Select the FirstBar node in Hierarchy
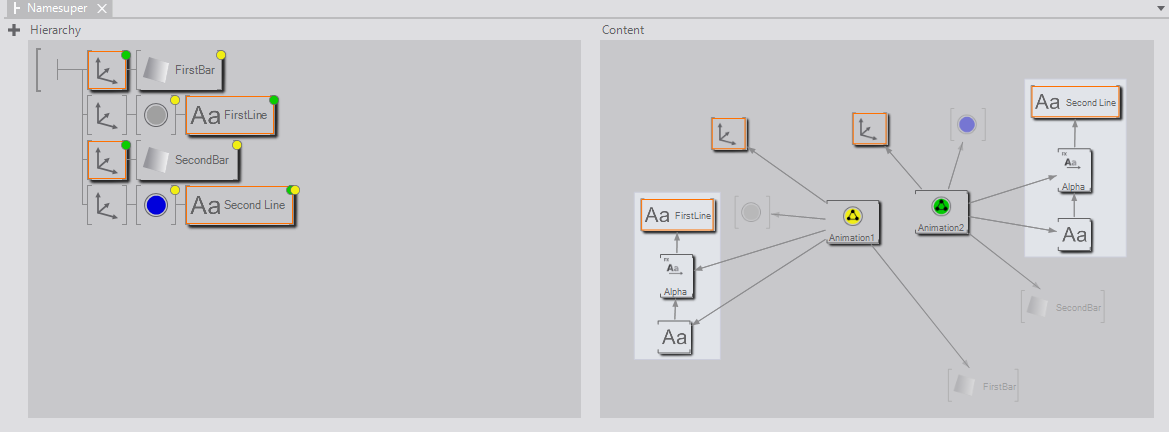1169x432 pixels. [181, 70]
